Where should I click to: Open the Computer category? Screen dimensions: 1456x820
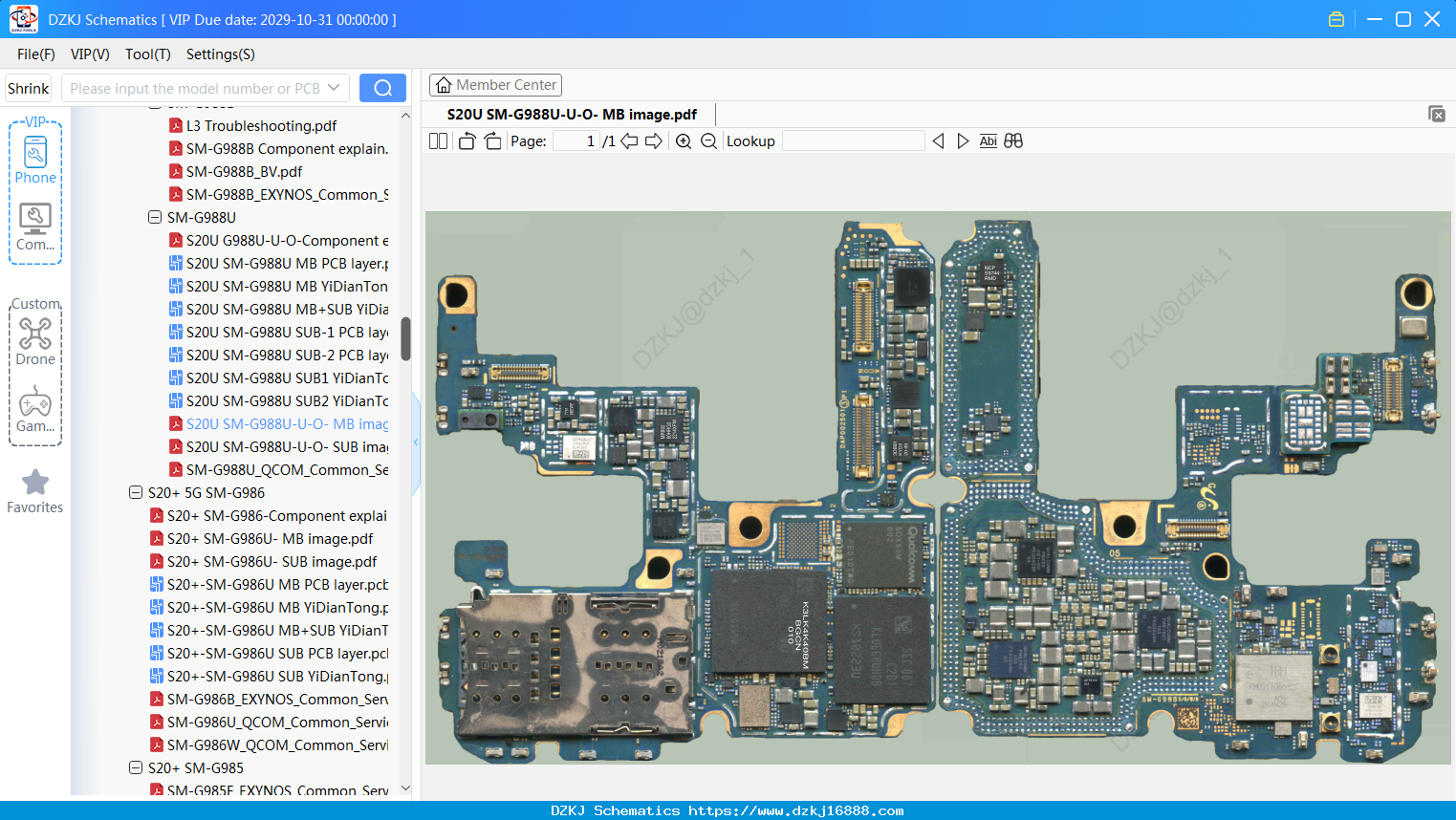[x=35, y=227]
